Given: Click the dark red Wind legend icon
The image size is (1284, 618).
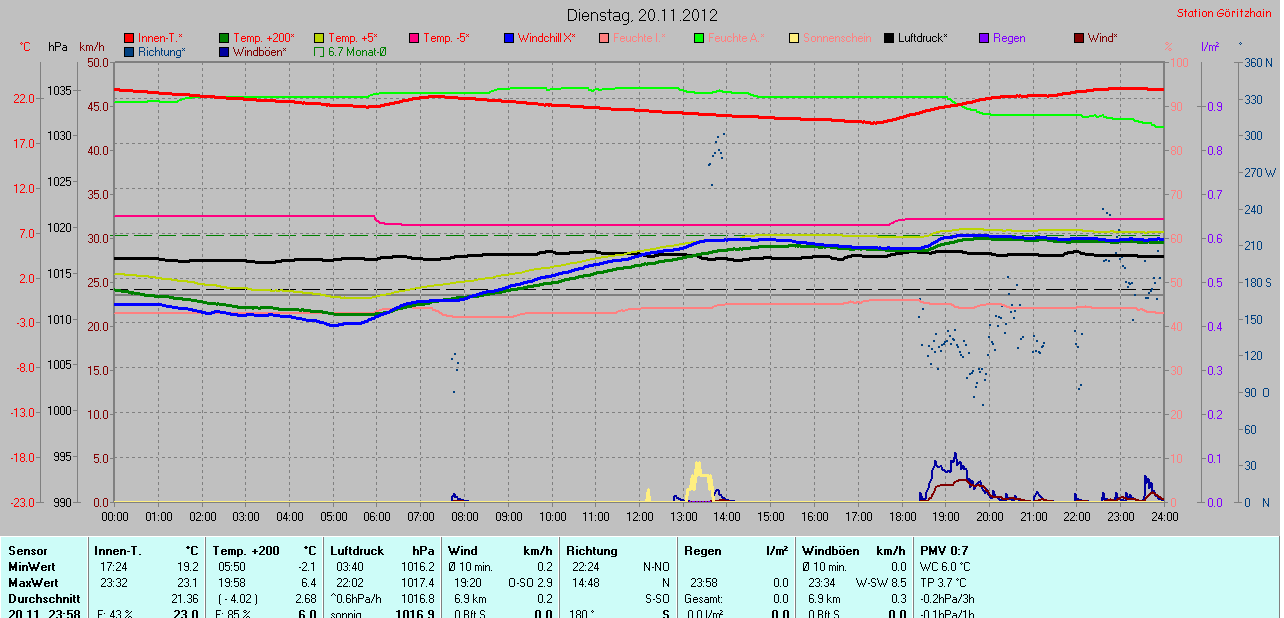Looking at the screenshot, I should click(x=1079, y=38).
